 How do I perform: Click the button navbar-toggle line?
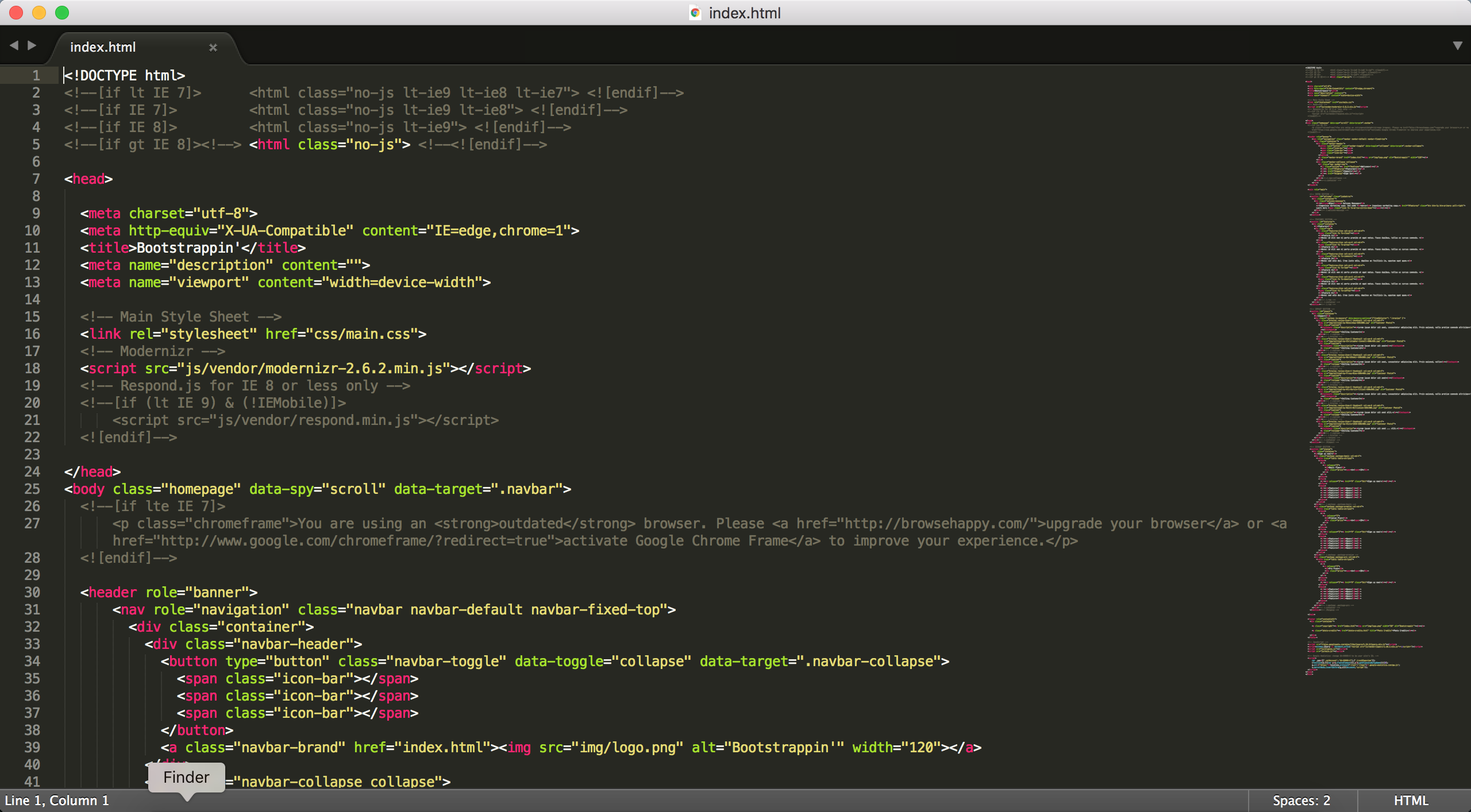click(x=555, y=661)
